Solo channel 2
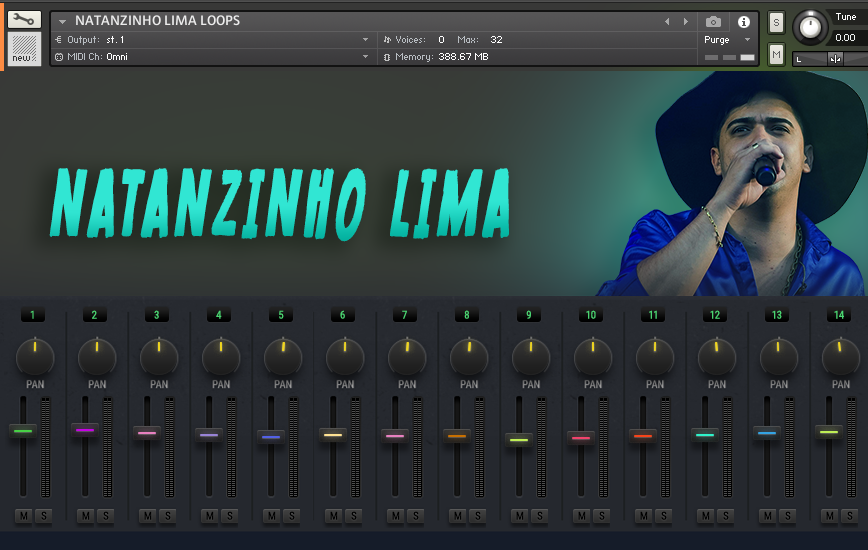868x550 pixels. click(x=106, y=516)
